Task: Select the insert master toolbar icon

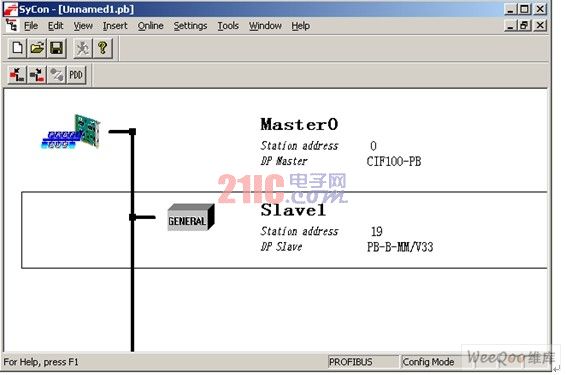Action: pos(17,75)
